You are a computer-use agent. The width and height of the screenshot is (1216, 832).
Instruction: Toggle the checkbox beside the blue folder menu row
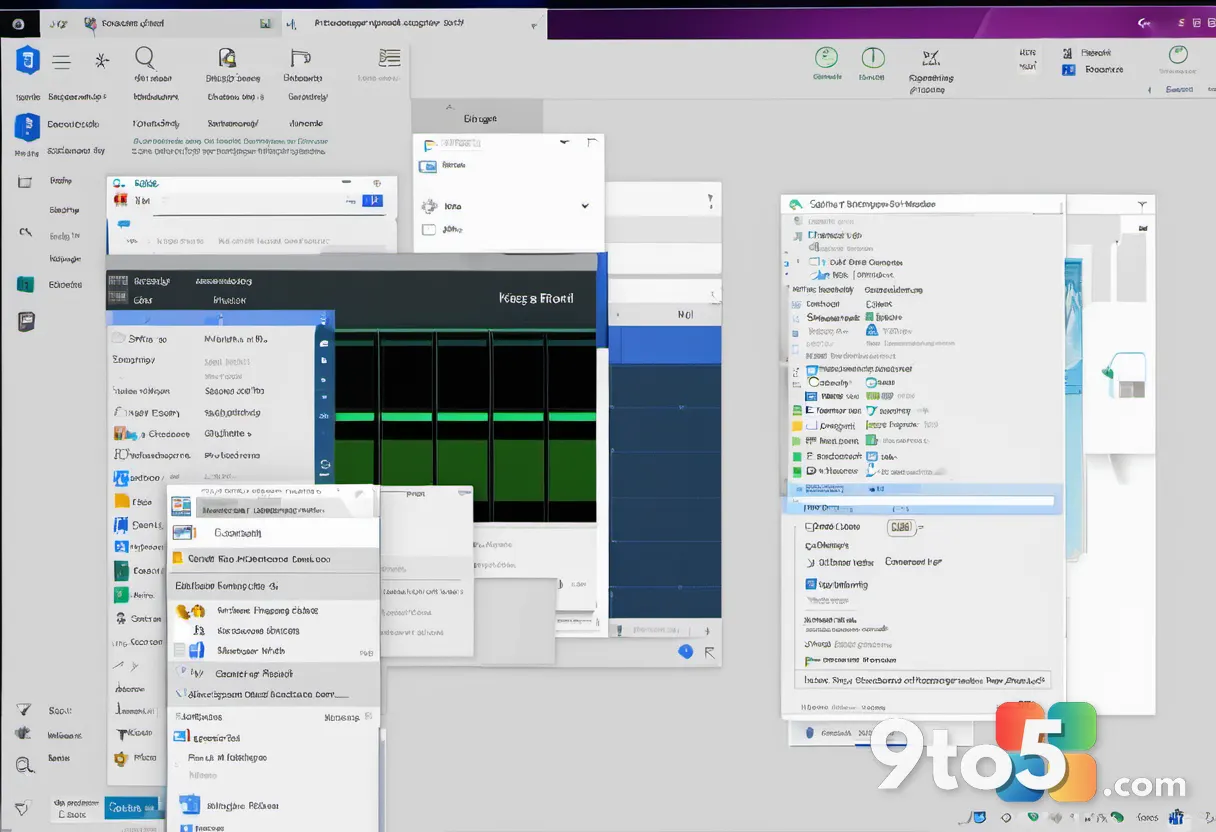pyautogui.click(x=180, y=650)
